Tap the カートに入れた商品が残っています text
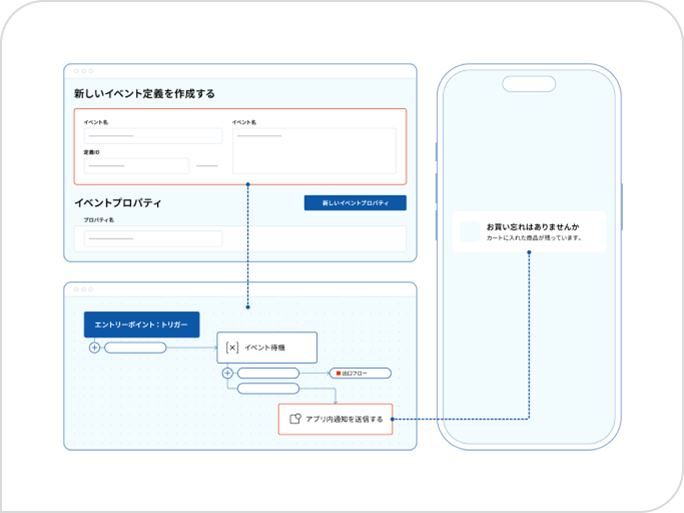 tap(534, 238)
